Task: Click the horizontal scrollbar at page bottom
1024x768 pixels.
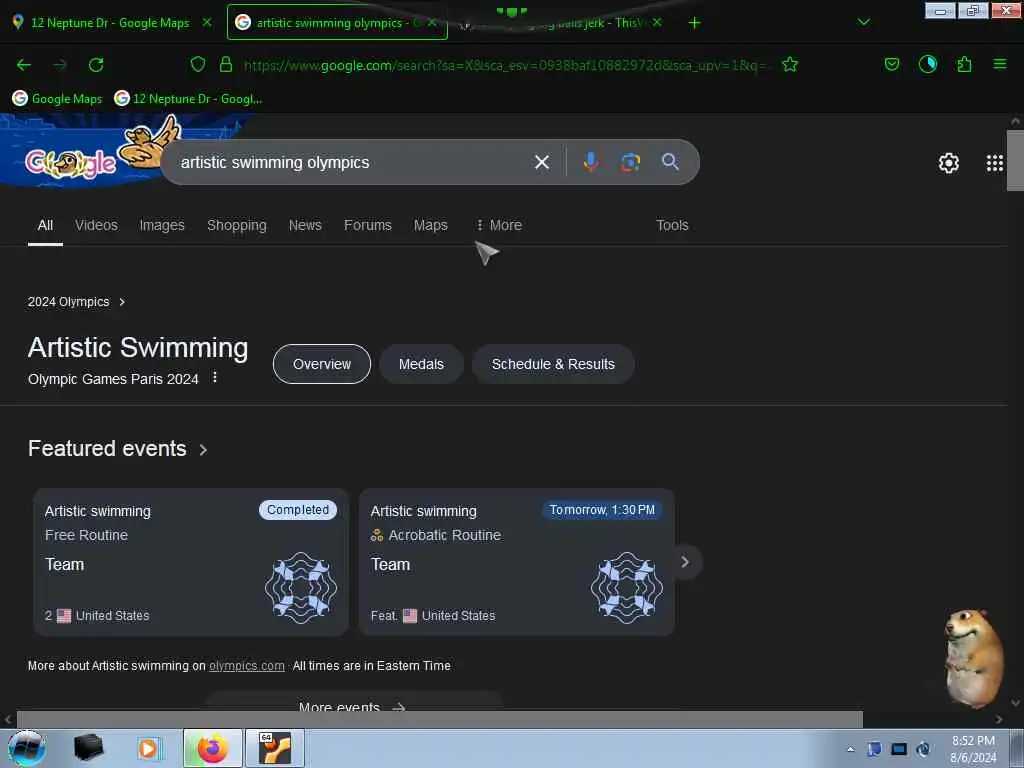Action: [440, 719]
